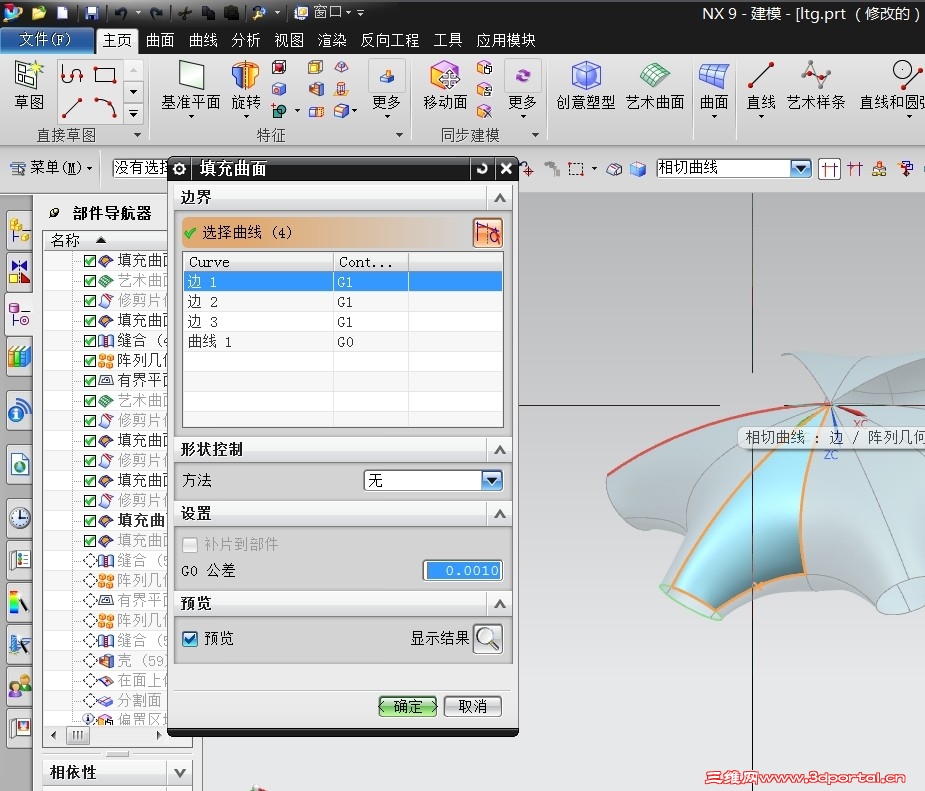Collapse the 边界 section
925x791 pixels.
[x=500, y=198]
